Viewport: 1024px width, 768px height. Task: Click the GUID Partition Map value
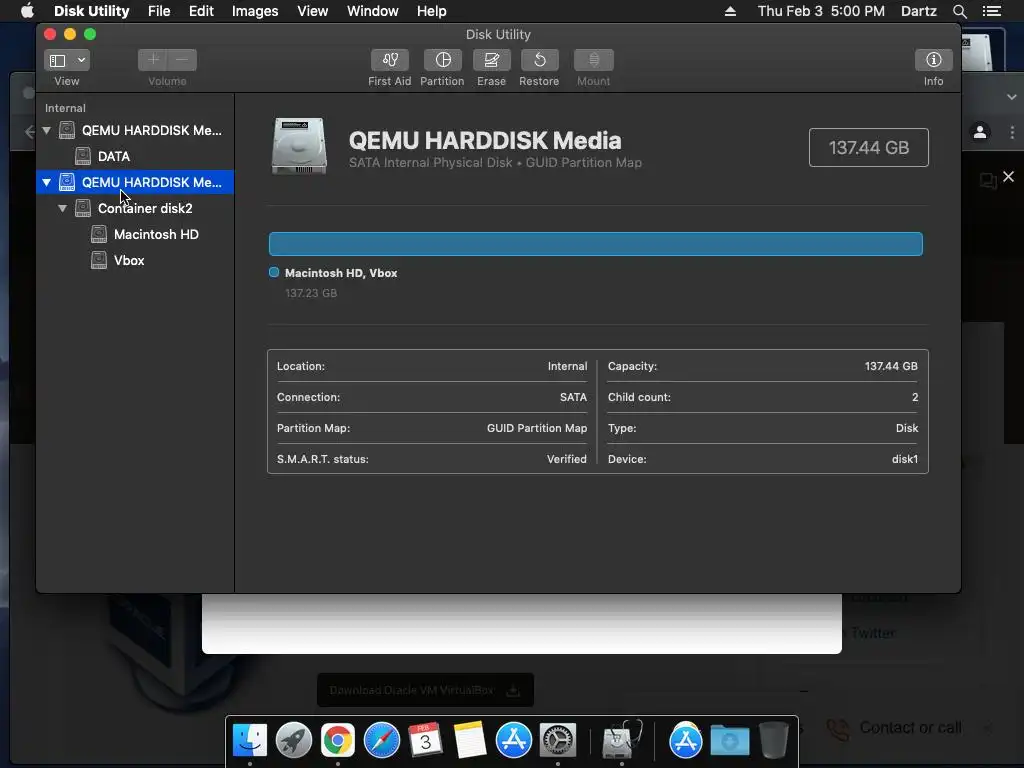pos(537,428)
